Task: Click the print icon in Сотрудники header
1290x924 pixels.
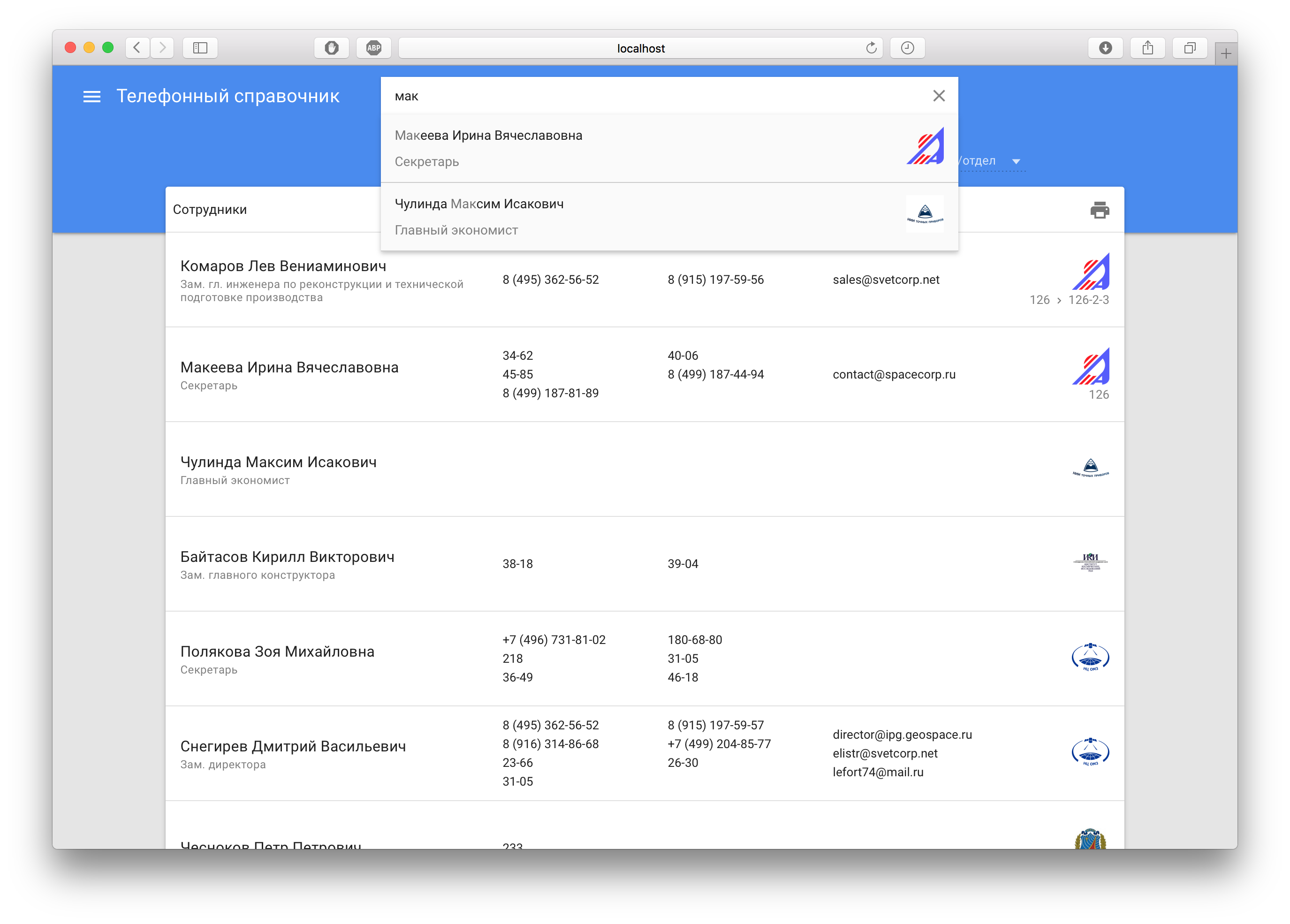Action: tap(1099, 210)
